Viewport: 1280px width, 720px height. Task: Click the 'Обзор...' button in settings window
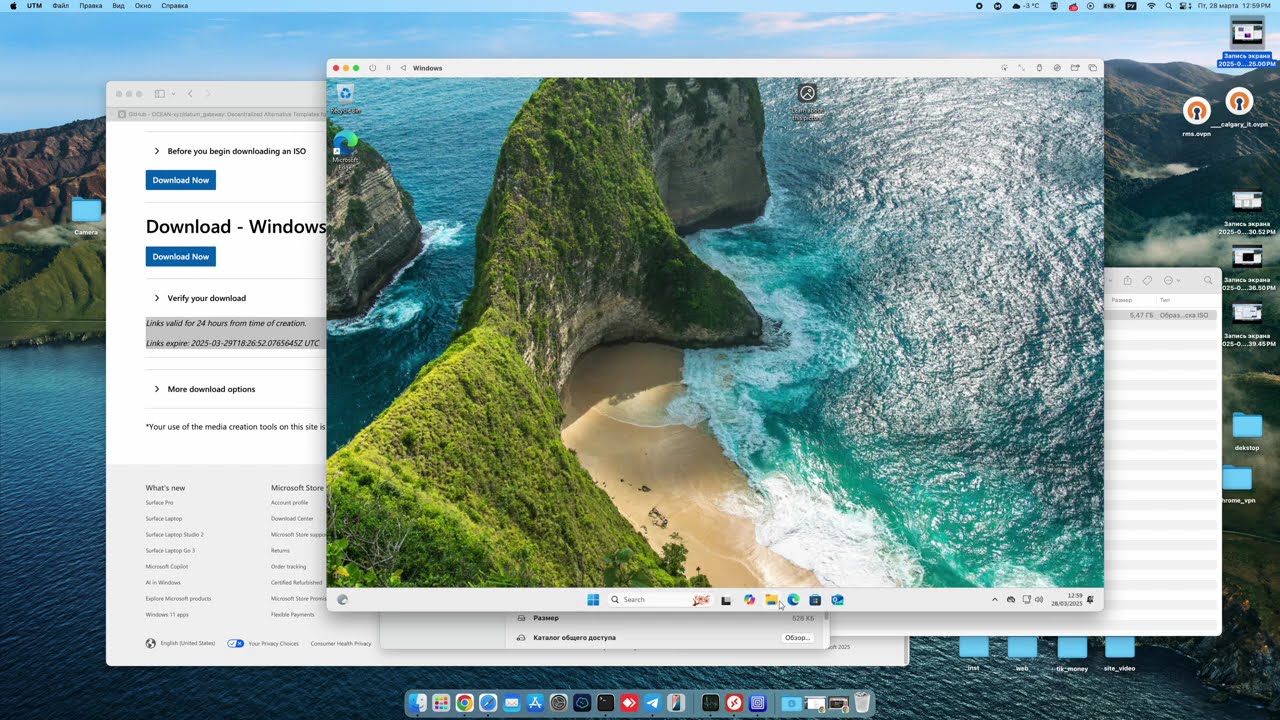pyautogui.click(x=797, y=638)
